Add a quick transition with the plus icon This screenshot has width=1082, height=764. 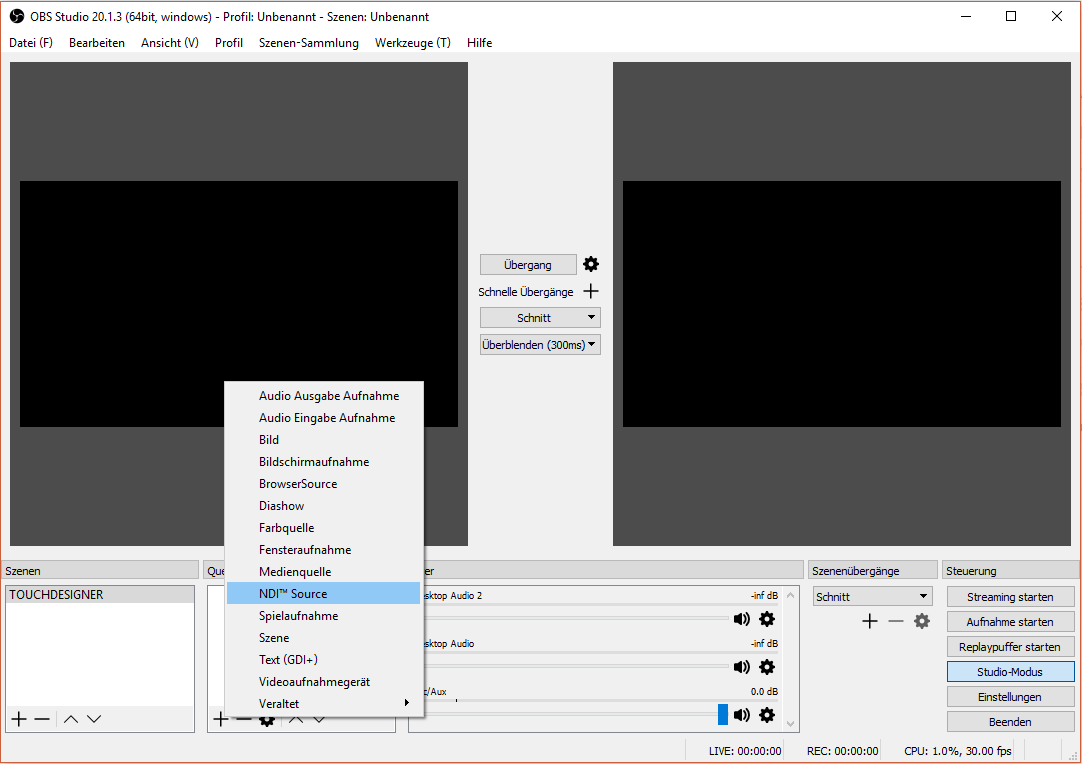[591, 291]
